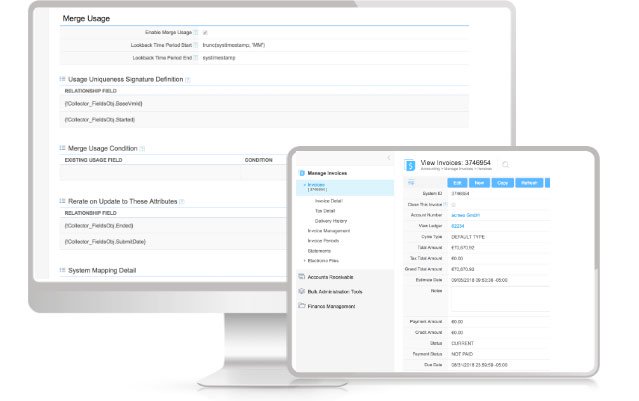Open the View Ledger 62234 link
Image resolution: width=639 pixels, height=401 pixels.
click(x=458, y=226)
